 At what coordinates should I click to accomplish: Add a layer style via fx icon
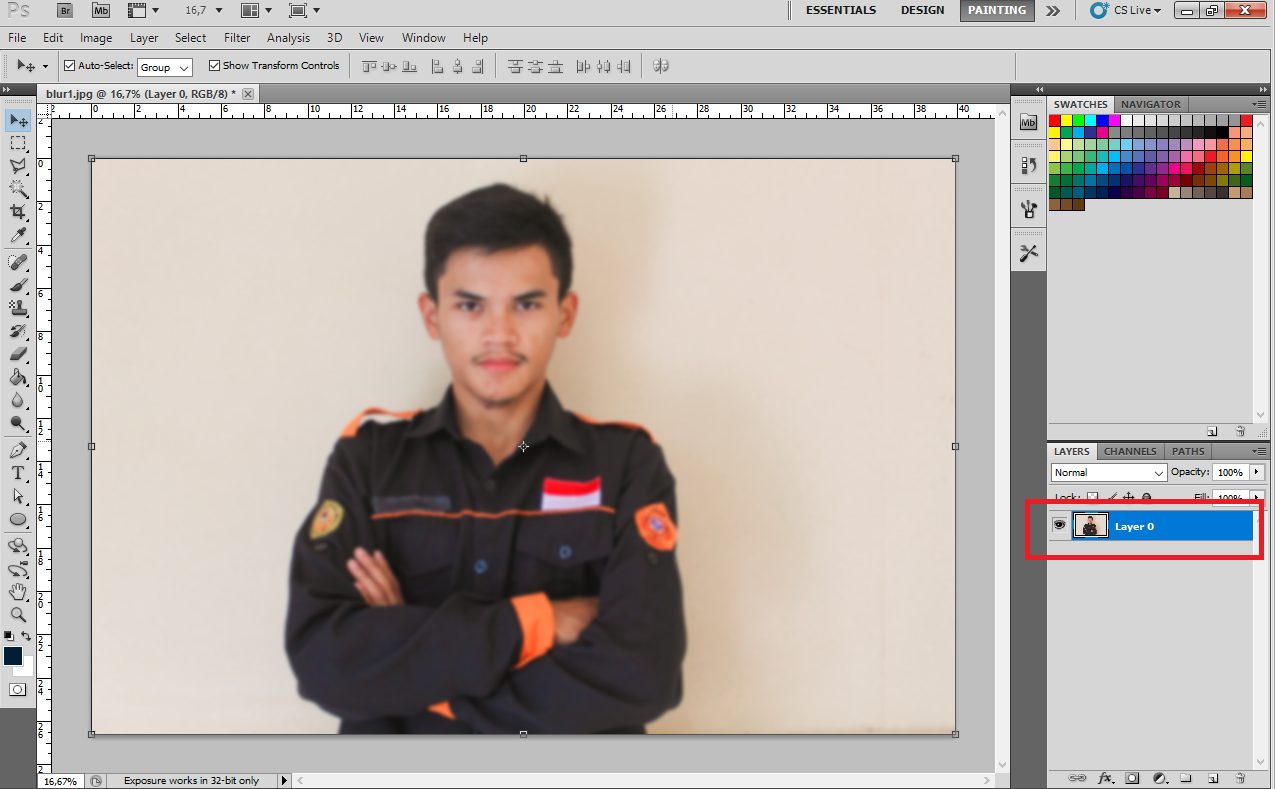tap(1106, 777)
